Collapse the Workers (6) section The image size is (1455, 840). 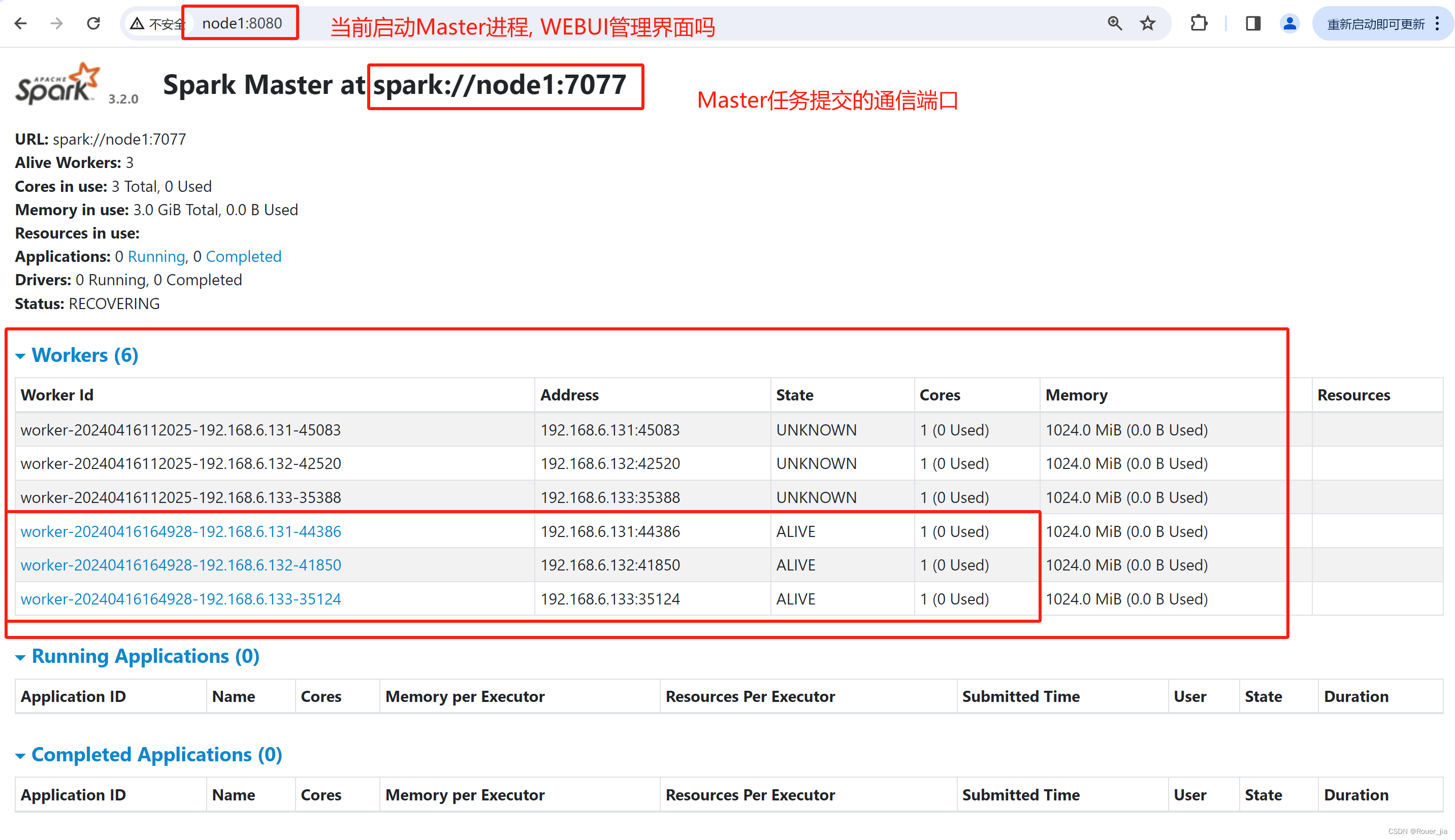(77, 355)
